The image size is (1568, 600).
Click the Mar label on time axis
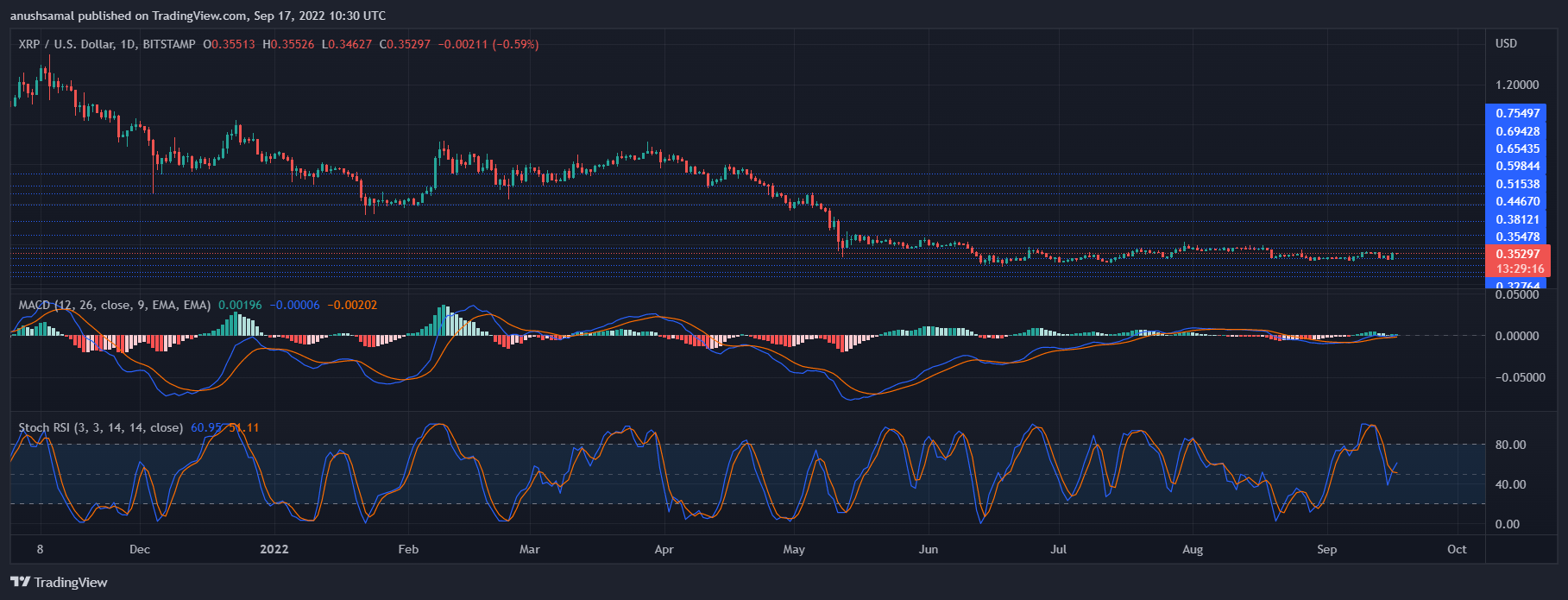coord(530,549)
